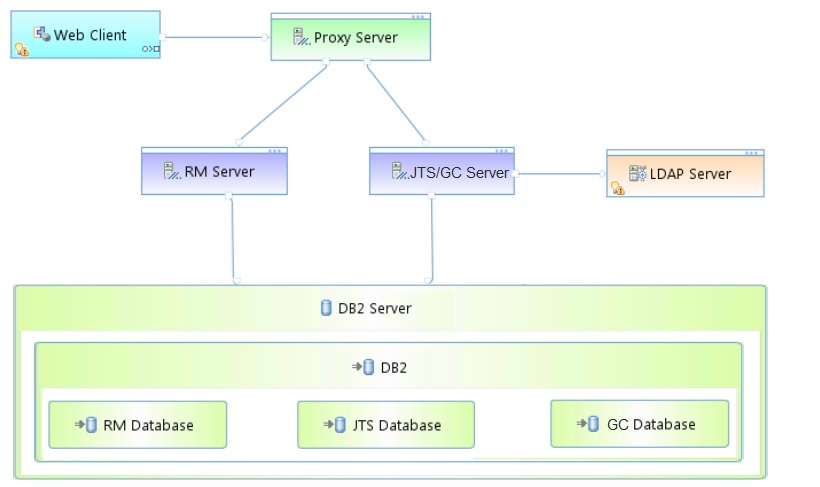Viewport: 820px width, 487px height.
Task: Click the JTS Database cylinder icon
Action: [340, 425]
